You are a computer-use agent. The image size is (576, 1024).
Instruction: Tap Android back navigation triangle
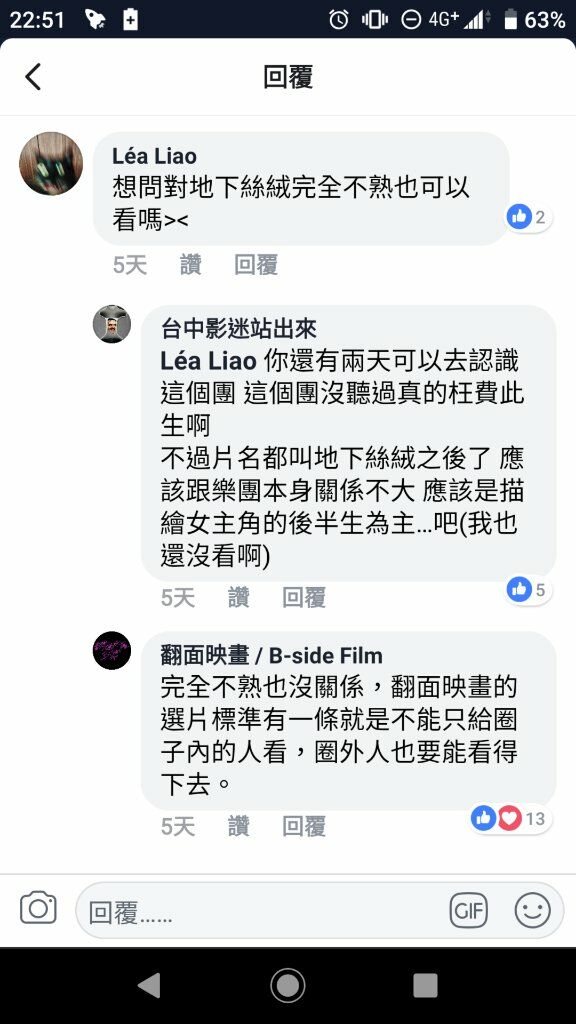click(148, 985)
